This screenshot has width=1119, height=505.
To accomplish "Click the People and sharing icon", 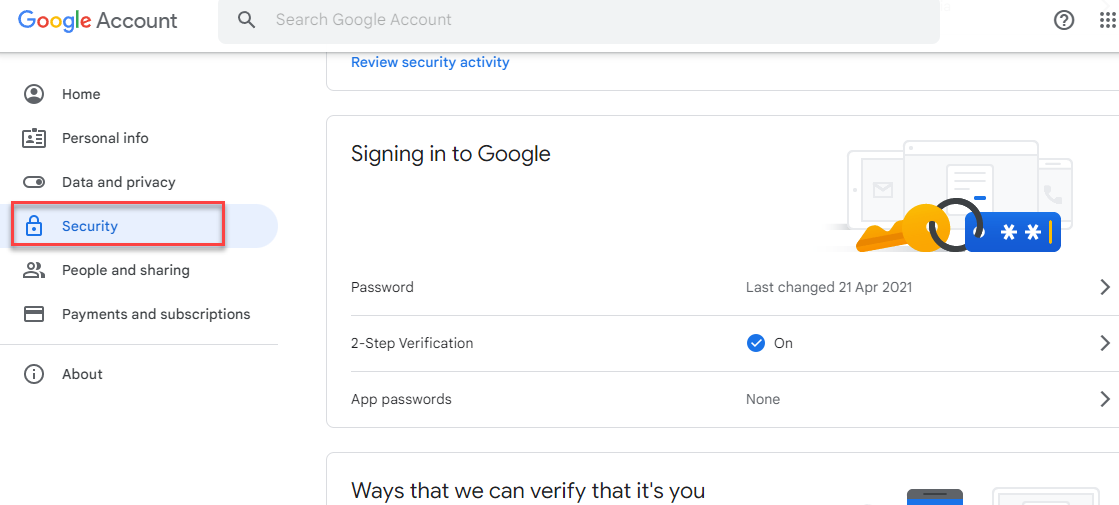I will tap(34, 270).
